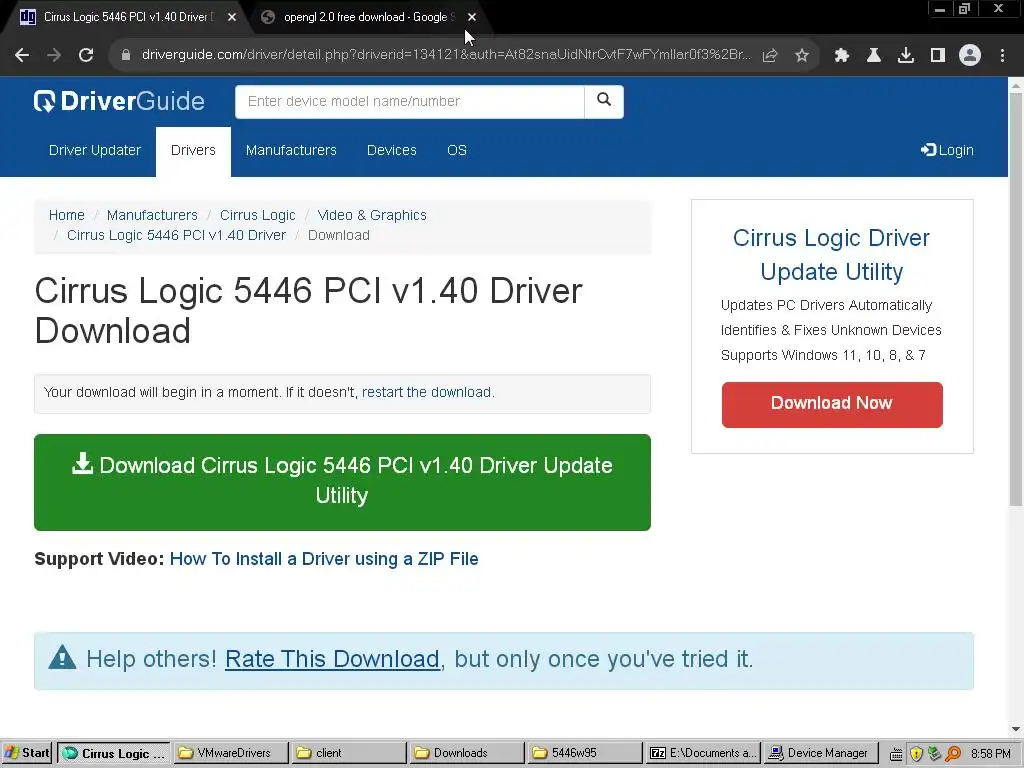Toggle the Chrome side panel icon
This screenshot has width=1024, height=768.
point(938,56)
